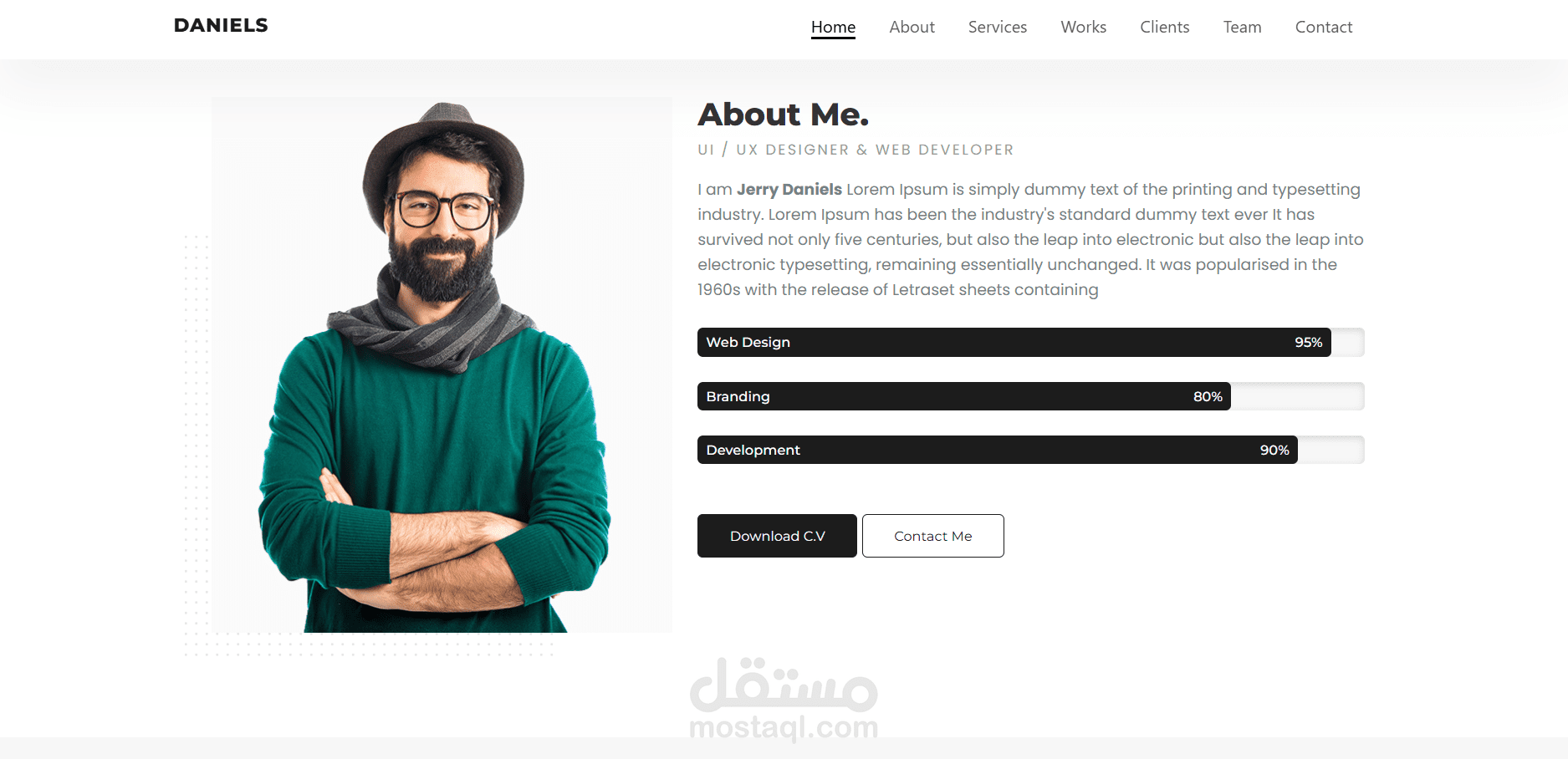Click the Branding progress bar

(1030, 396)
